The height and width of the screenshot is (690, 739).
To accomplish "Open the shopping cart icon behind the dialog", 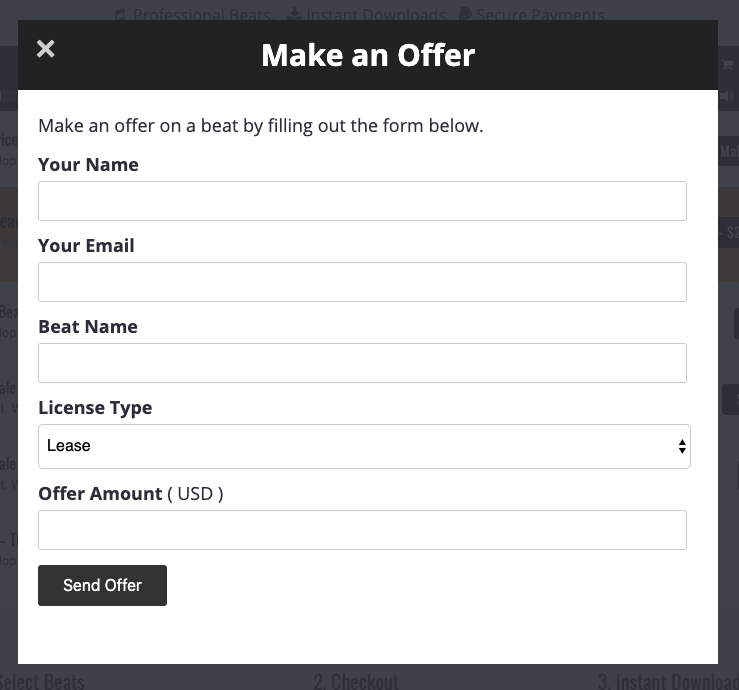I will tap(728, 65).
